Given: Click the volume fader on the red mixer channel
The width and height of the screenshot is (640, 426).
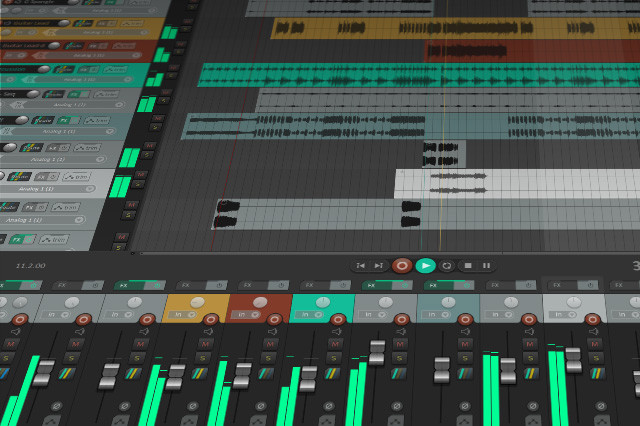Looking at the screenshot, I should pos(242,374).
